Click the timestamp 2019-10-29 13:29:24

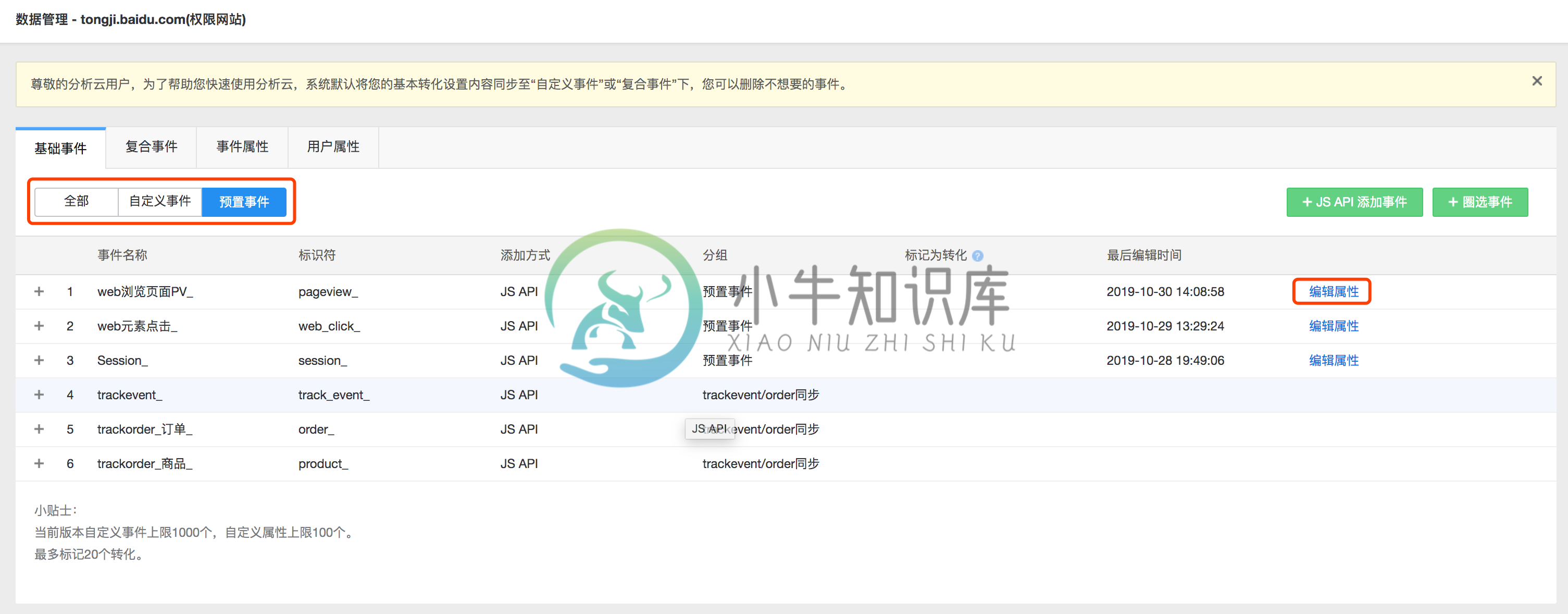(x=1165, y=326)
